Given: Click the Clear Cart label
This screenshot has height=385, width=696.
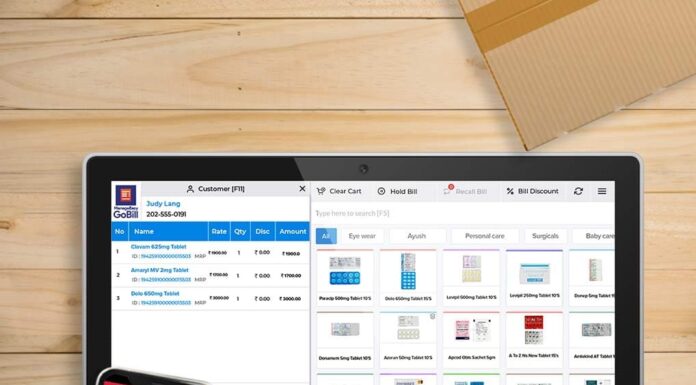Looking at the screenshot, I should 345,191.
